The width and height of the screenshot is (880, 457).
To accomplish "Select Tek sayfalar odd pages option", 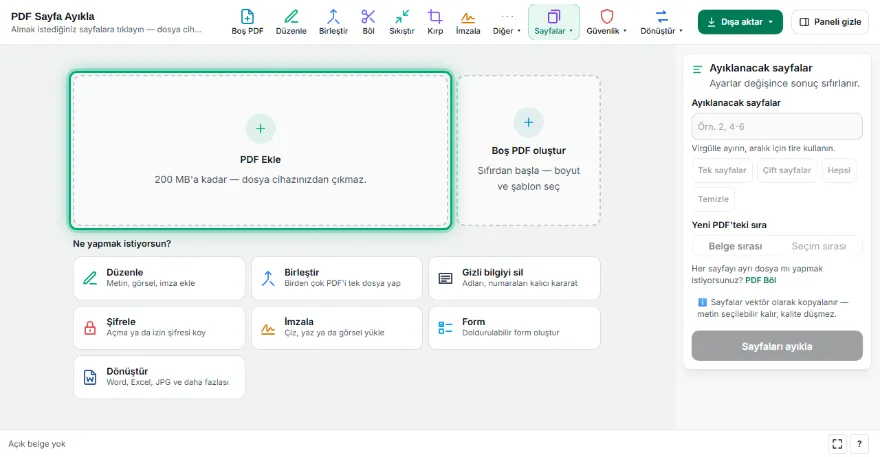I will [x=722, y=170].
